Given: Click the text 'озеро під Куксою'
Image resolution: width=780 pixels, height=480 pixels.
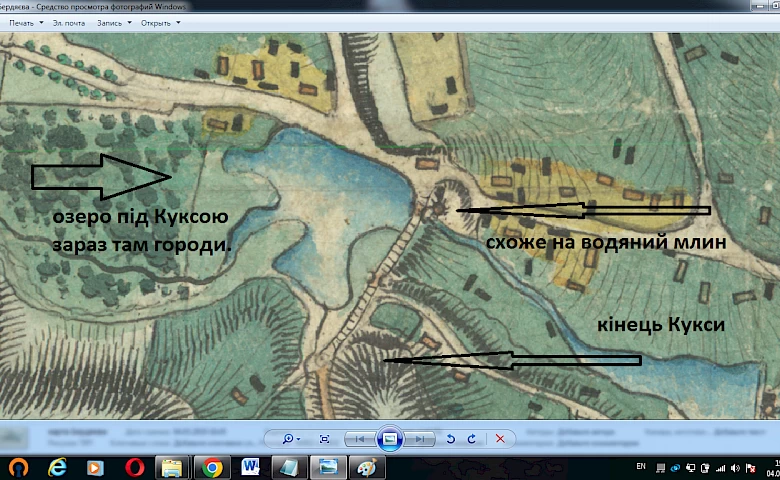Looking at the screenshot, I should (140, 217).
